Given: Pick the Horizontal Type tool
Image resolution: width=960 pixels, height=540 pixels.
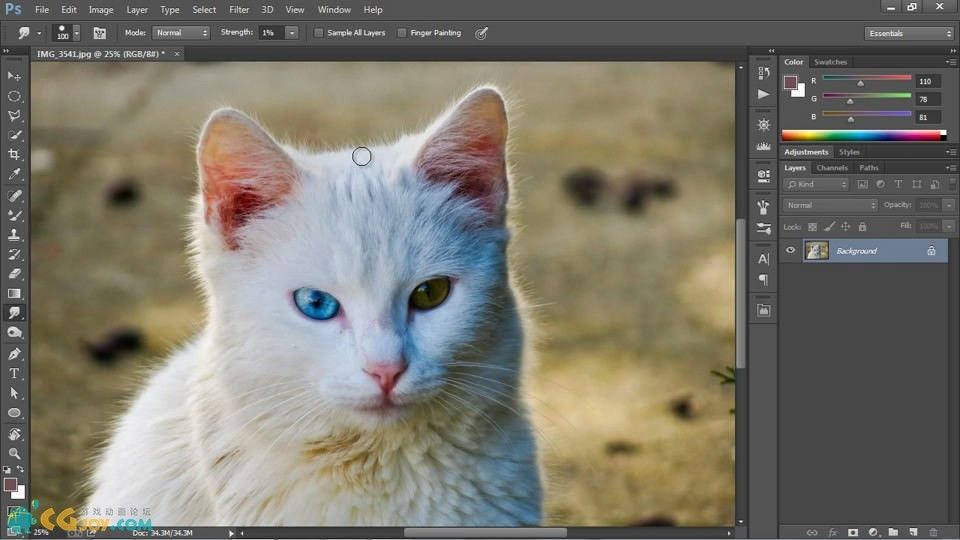Looking at the screenshot, I should click(14, 373).
